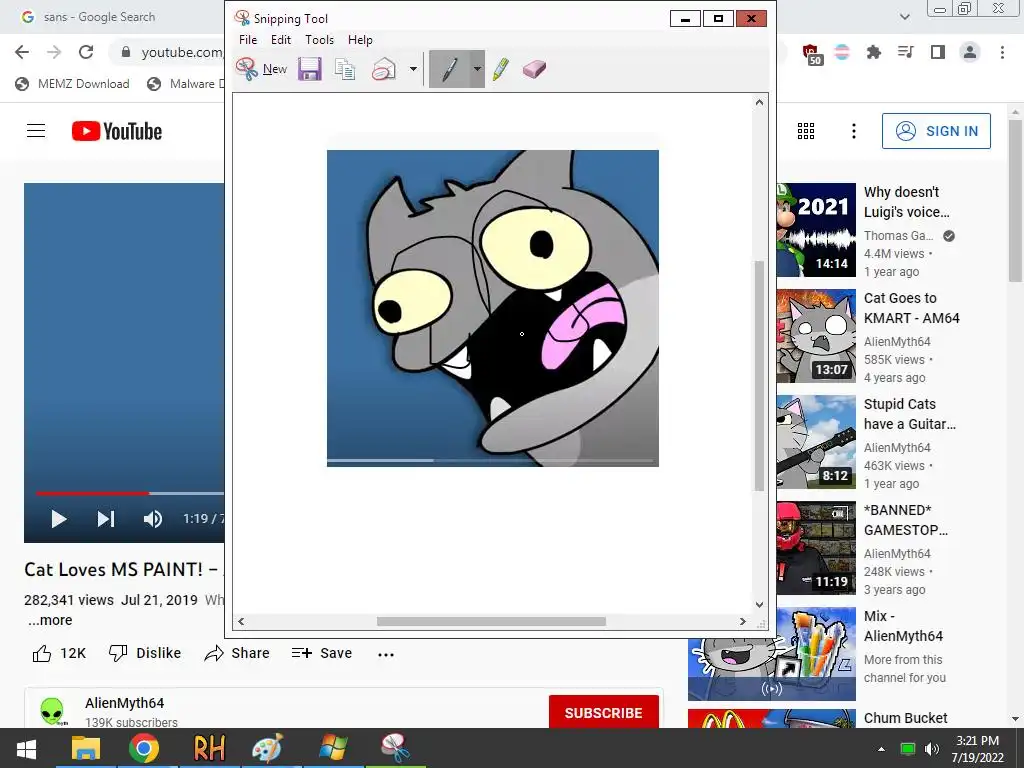Click the snip's scroll down arrow
The height and width of the screenshot is (768, 1024).
pyautogui.click(x=759, y=605)
